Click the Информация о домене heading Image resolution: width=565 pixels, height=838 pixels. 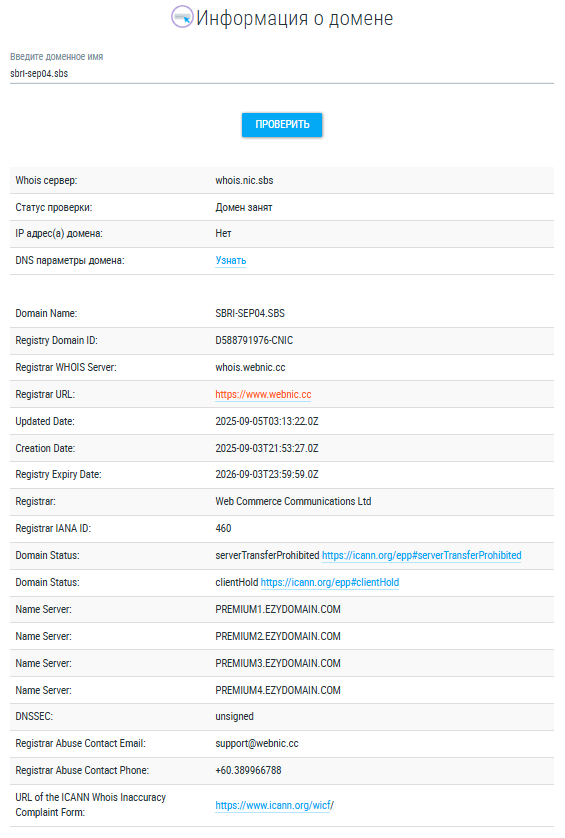(295, 18)
